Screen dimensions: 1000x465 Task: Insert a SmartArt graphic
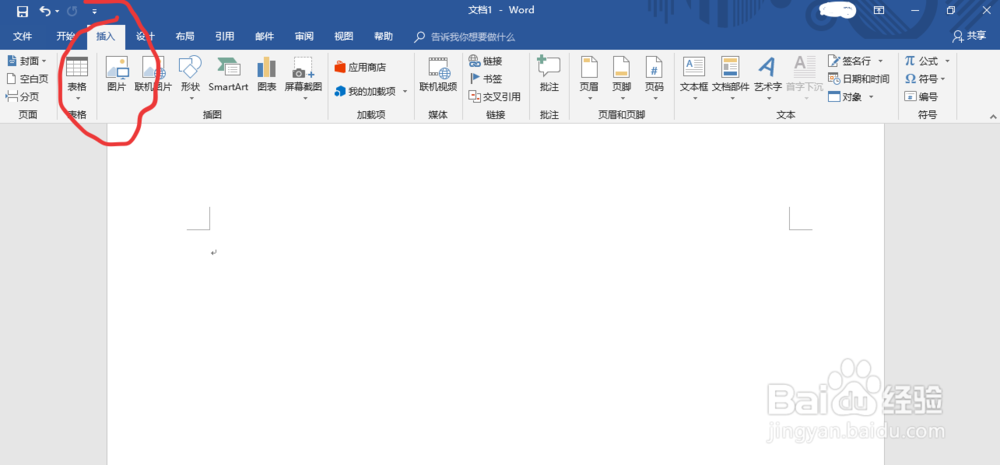(228, 75)
